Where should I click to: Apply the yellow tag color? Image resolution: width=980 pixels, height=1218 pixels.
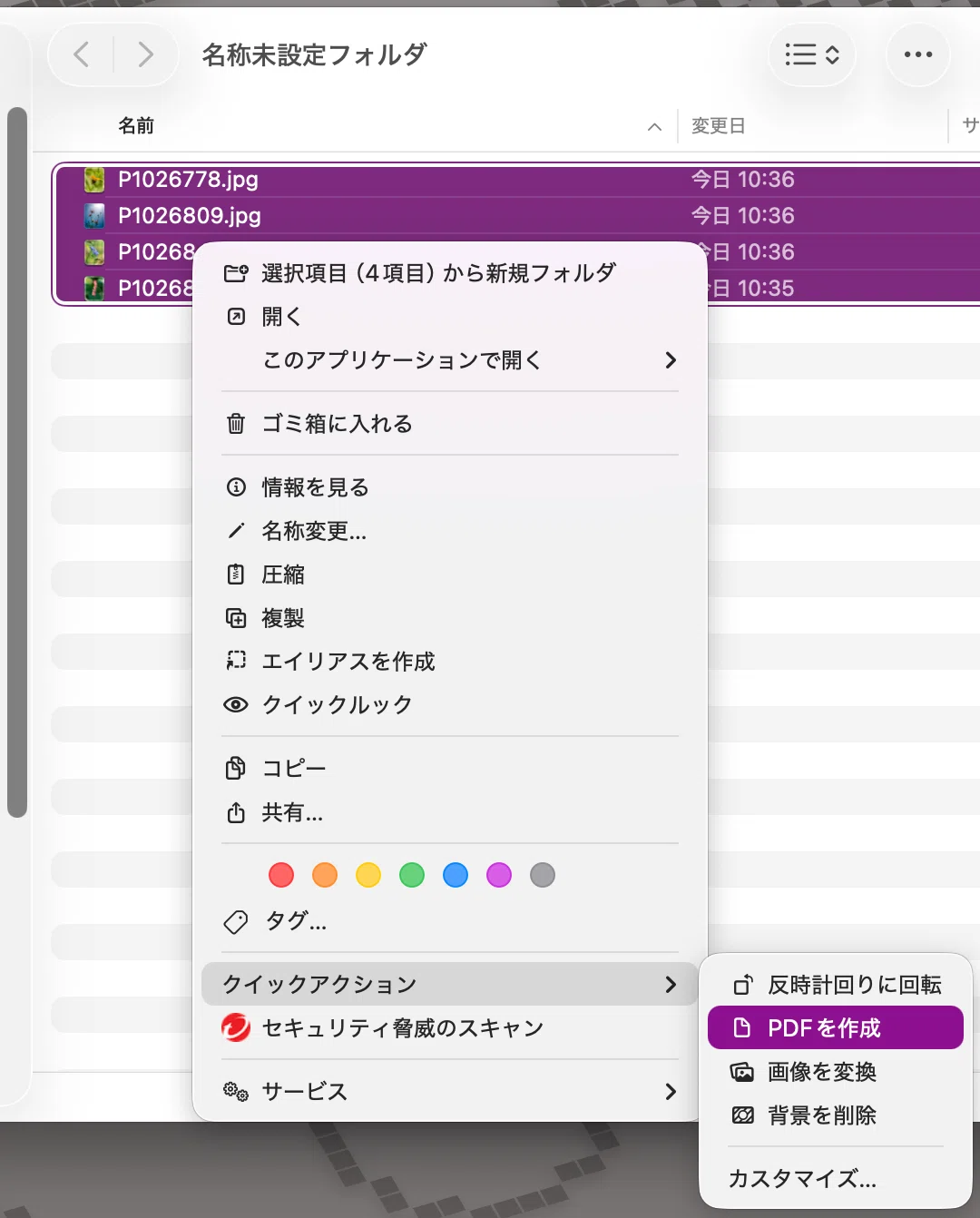point(368,875)
